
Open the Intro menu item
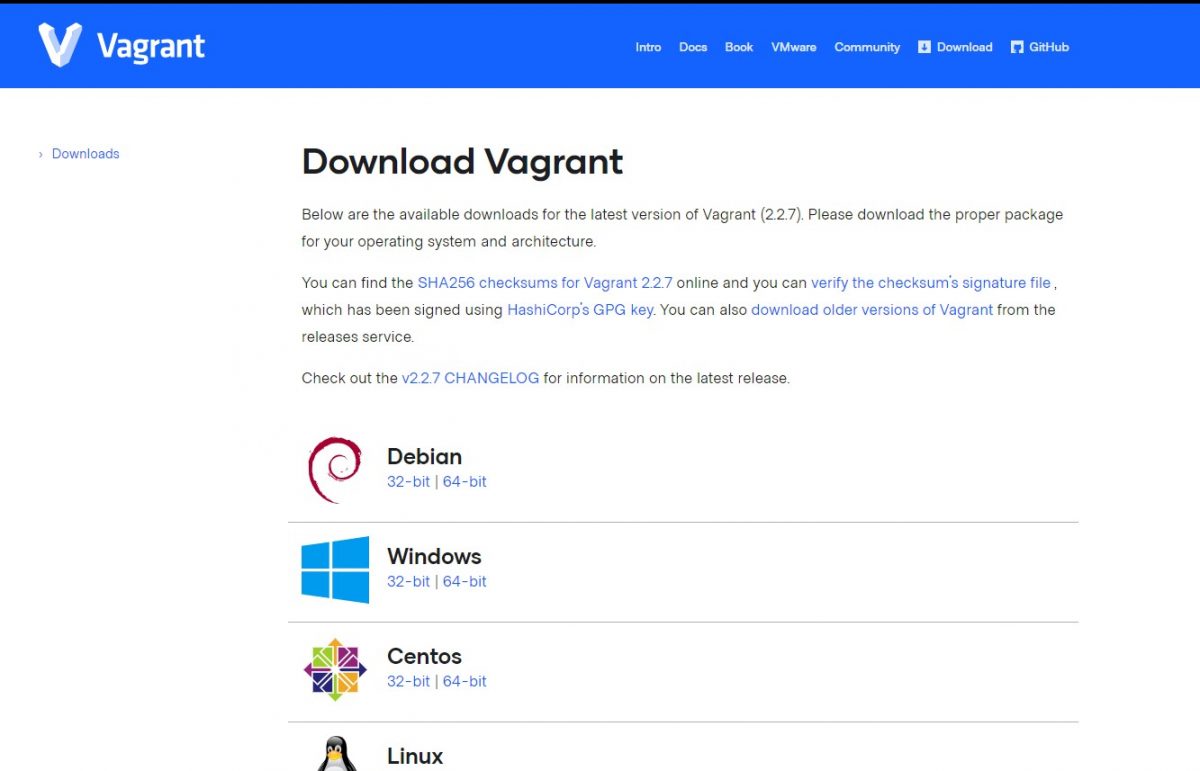(648, 47)
